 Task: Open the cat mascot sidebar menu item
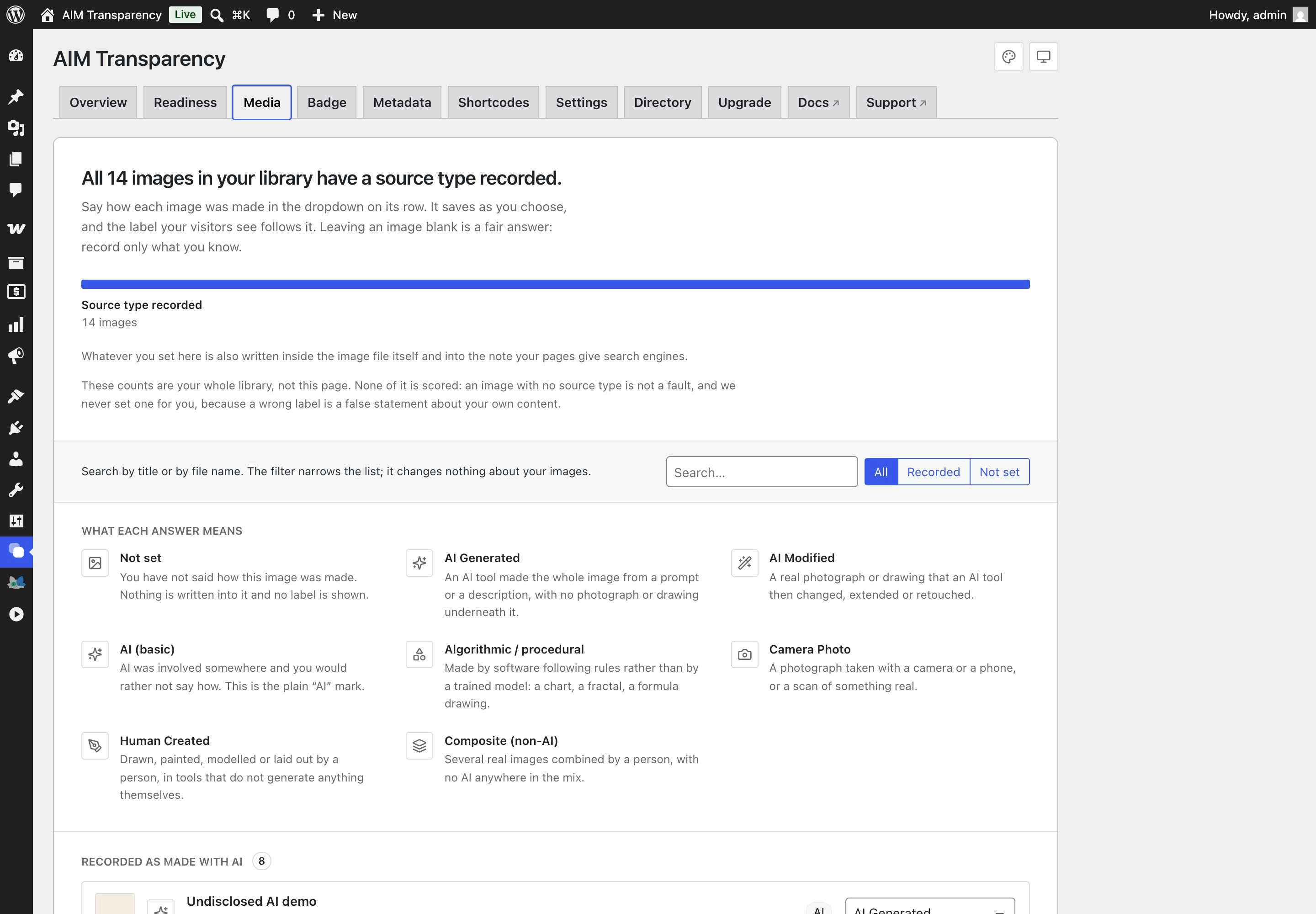point(16,583)
